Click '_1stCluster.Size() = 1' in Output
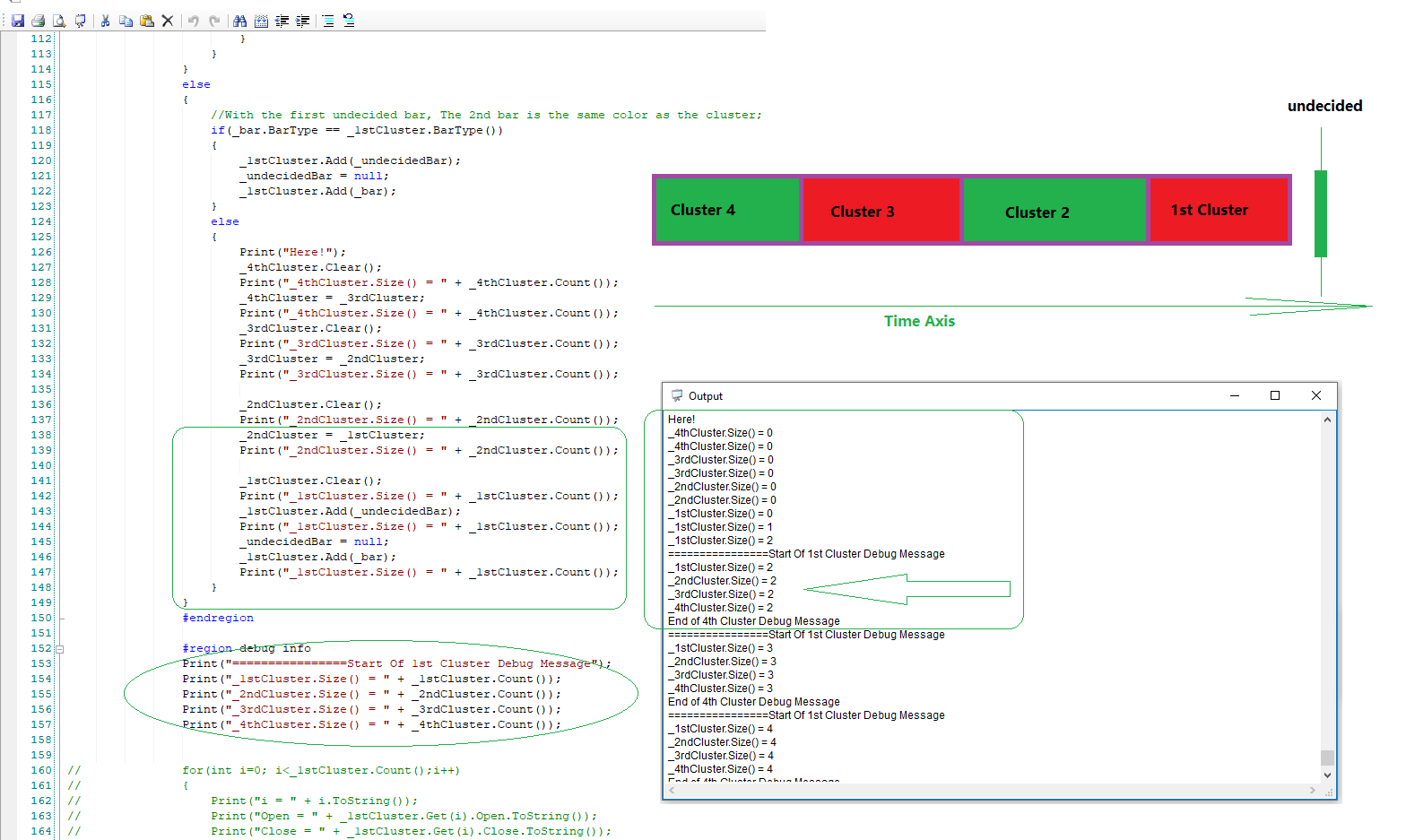The image size is (1406, 840). (720, 527)
